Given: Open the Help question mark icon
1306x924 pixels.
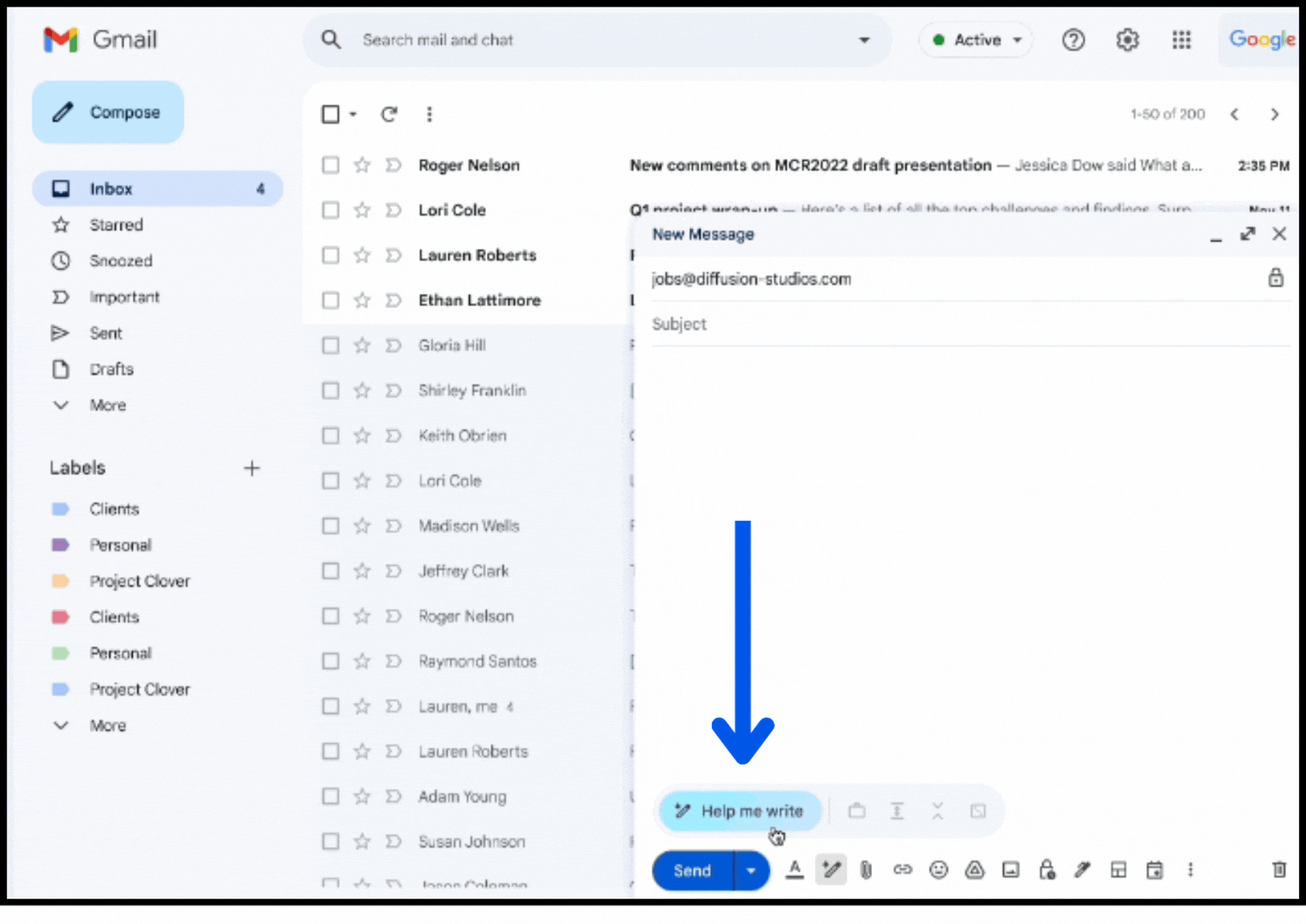Looking at the screenshot, I should [x=1073, y=40].
